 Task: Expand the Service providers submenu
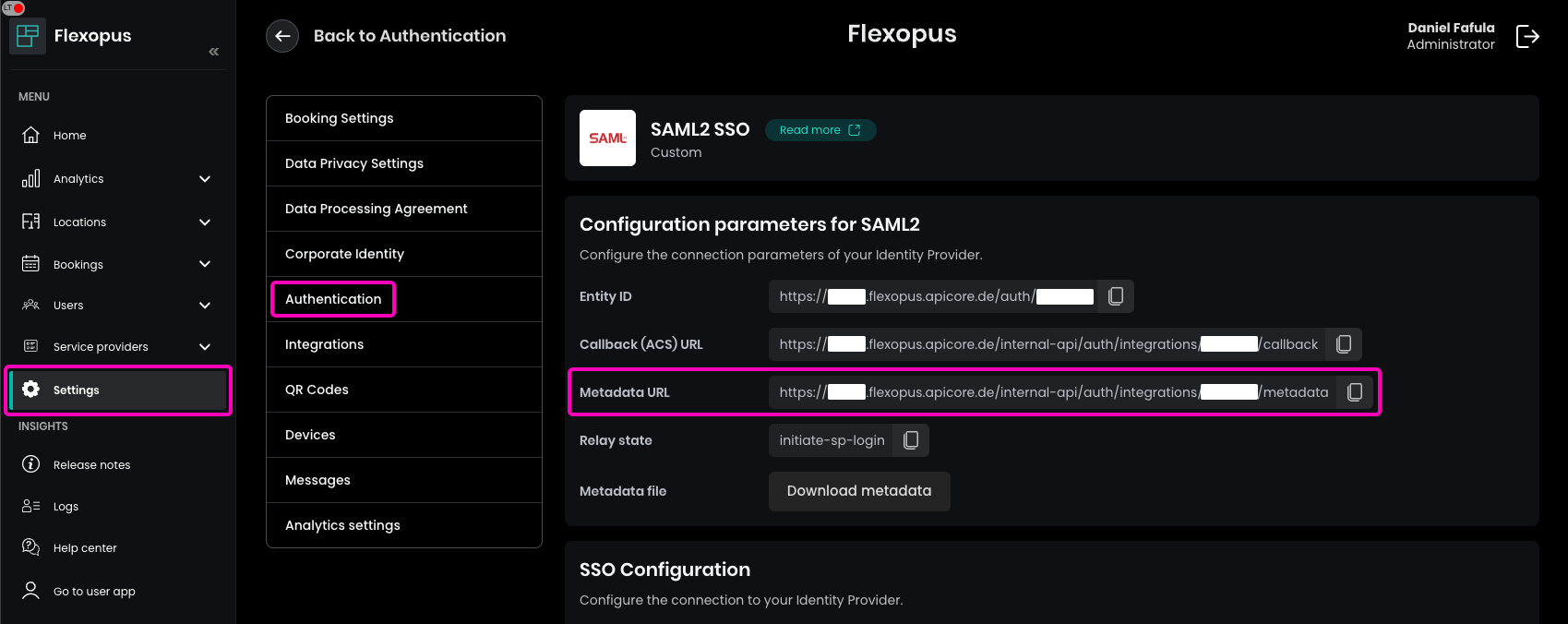point(205,347)
